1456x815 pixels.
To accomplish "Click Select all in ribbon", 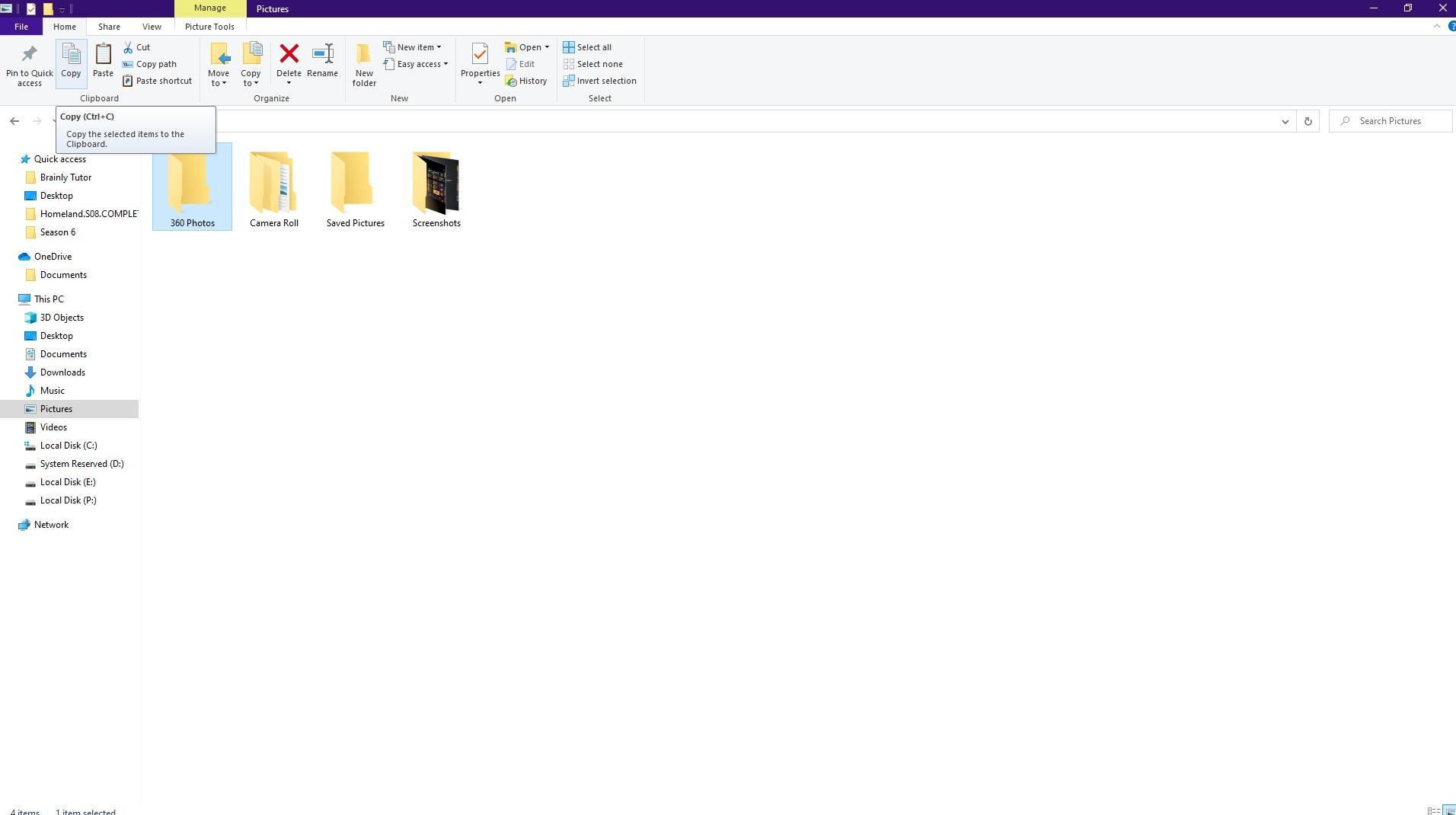I will pyautogui.click(x=587, y=47).
